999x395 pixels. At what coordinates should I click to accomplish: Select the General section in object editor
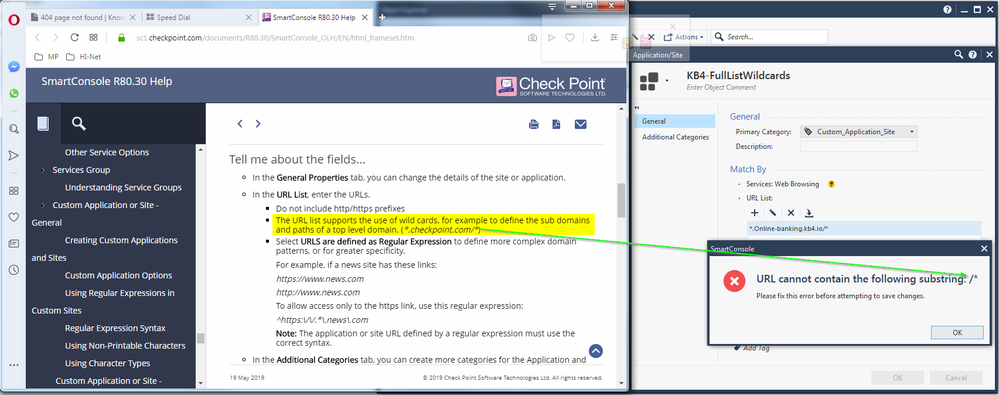(675, 121)
